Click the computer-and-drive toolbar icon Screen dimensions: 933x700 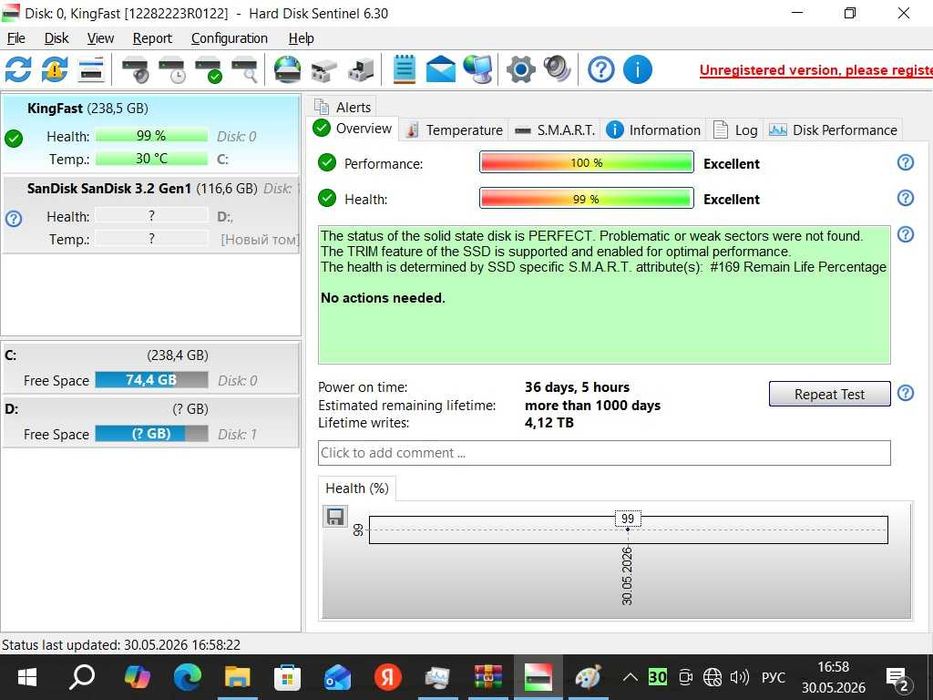[361, 70]
